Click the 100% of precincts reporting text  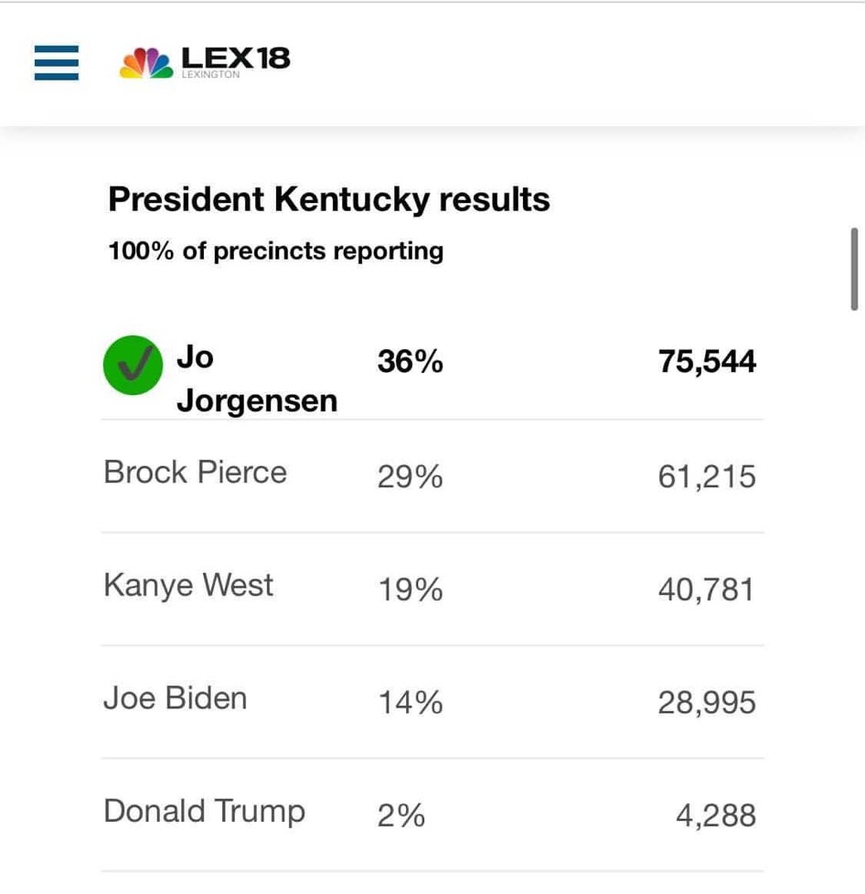276,251
